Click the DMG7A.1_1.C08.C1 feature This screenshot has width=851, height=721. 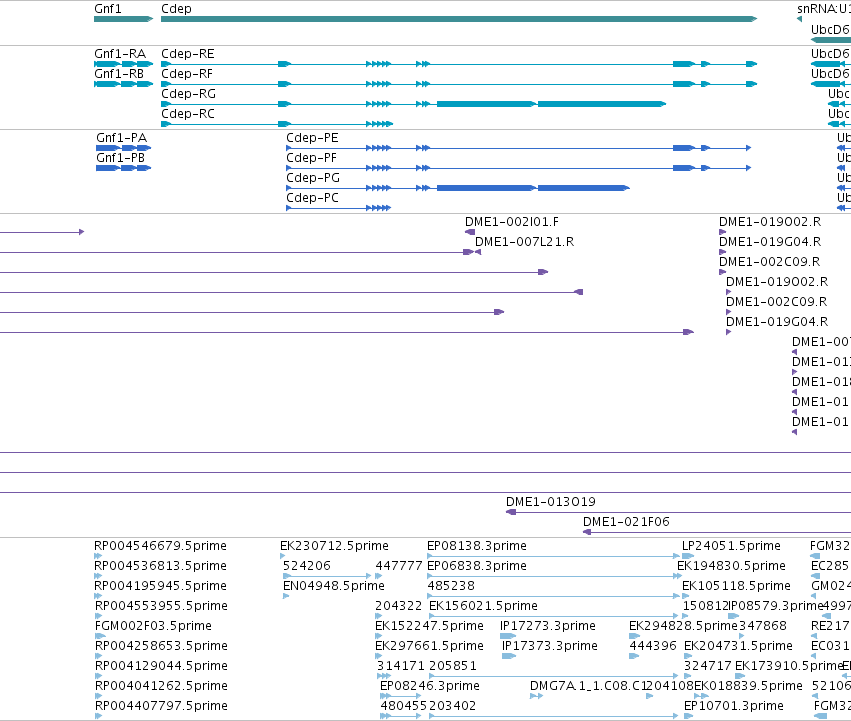588,686
